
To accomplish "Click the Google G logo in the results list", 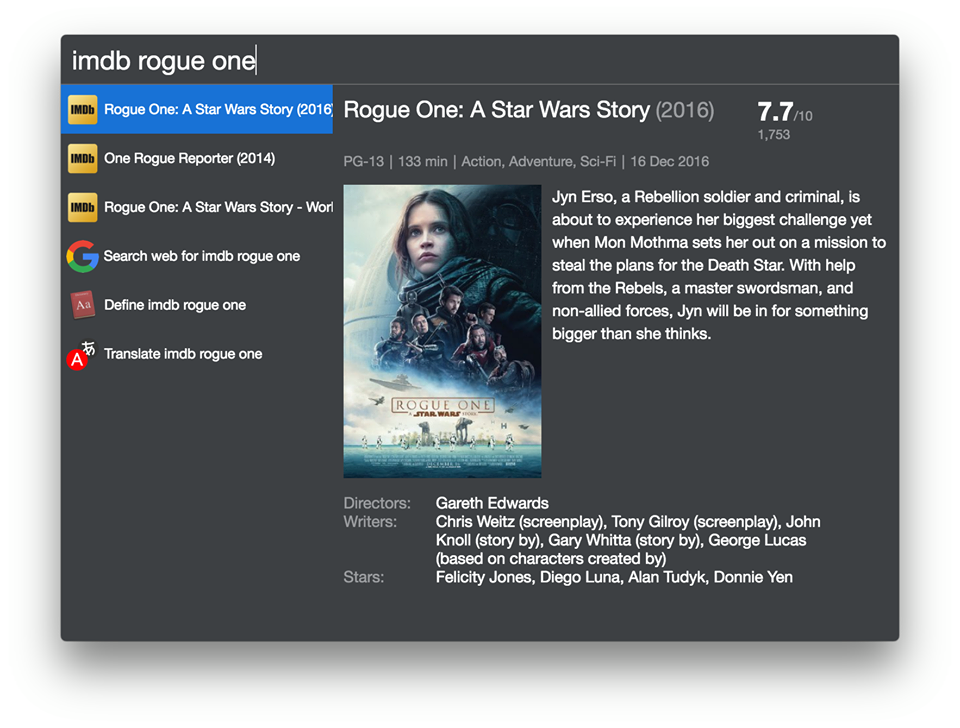I will (82, 256).
